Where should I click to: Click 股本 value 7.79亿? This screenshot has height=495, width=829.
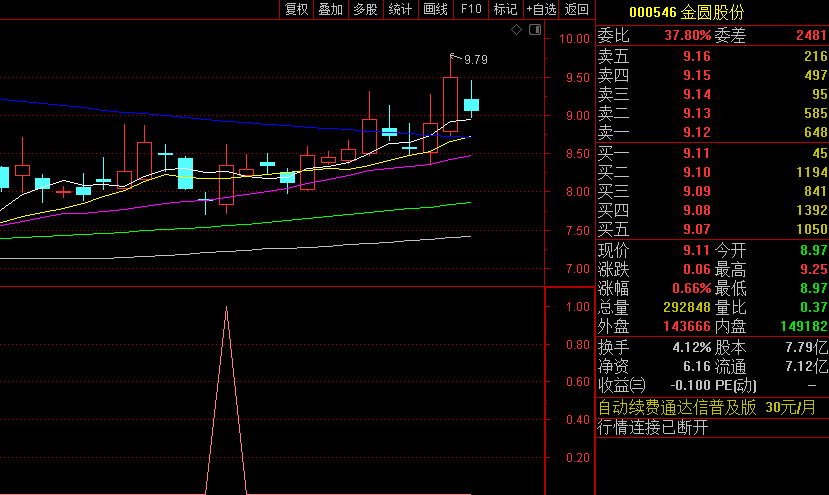(806, 347)
